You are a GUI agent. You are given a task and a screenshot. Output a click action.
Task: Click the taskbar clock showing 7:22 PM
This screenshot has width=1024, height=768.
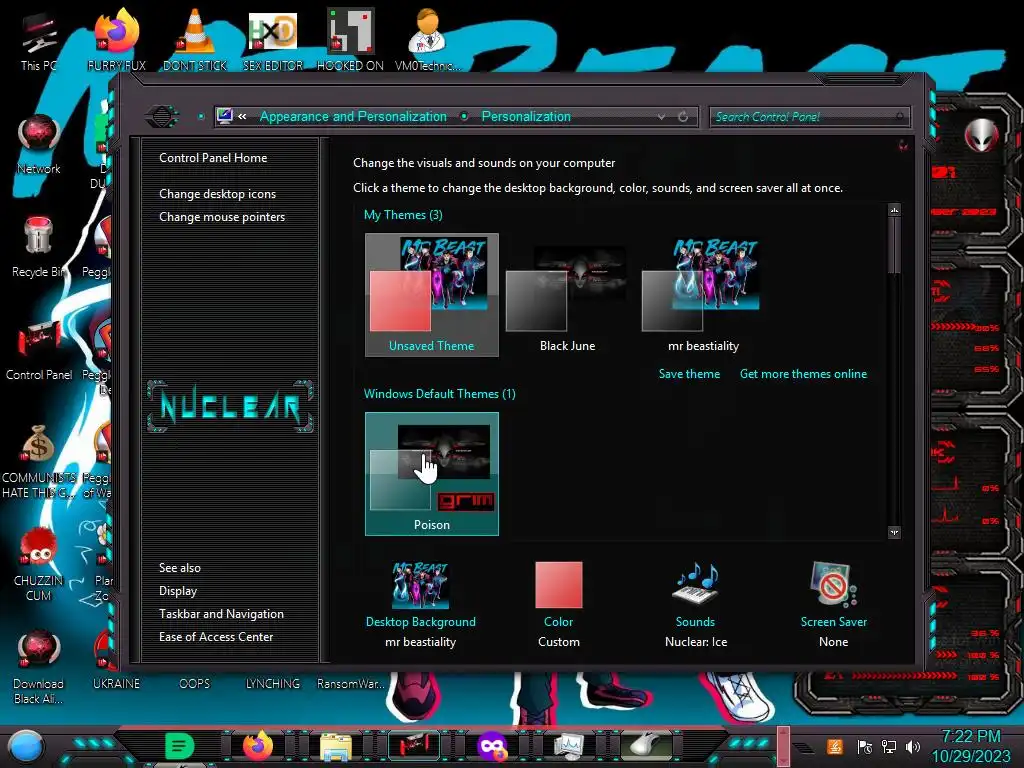pos(970,746)
